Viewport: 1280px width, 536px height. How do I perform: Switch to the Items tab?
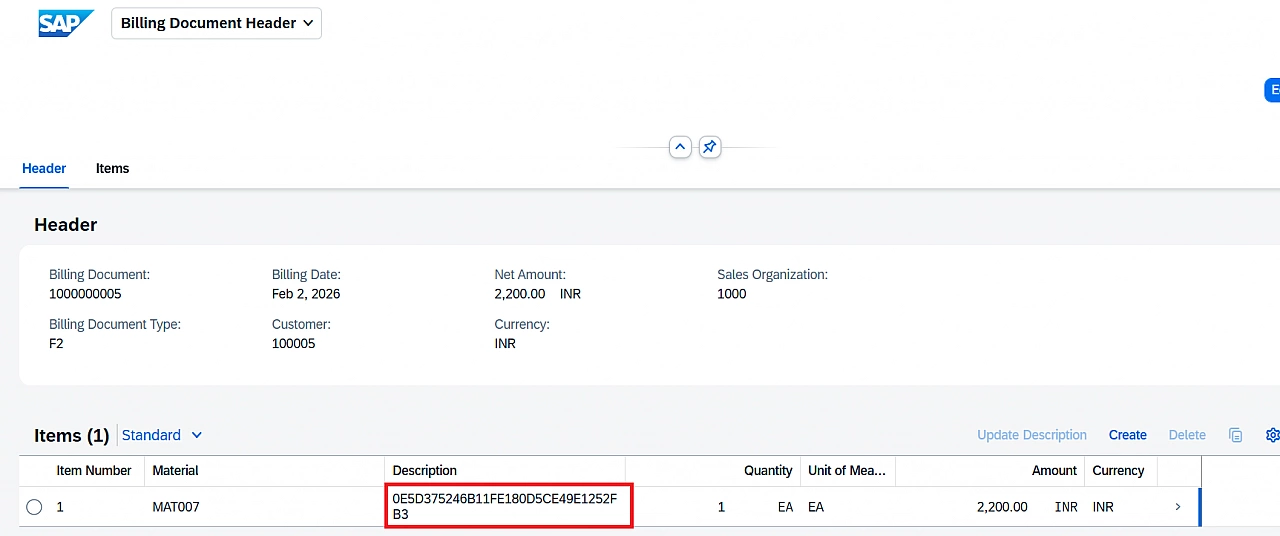[112, 168]
